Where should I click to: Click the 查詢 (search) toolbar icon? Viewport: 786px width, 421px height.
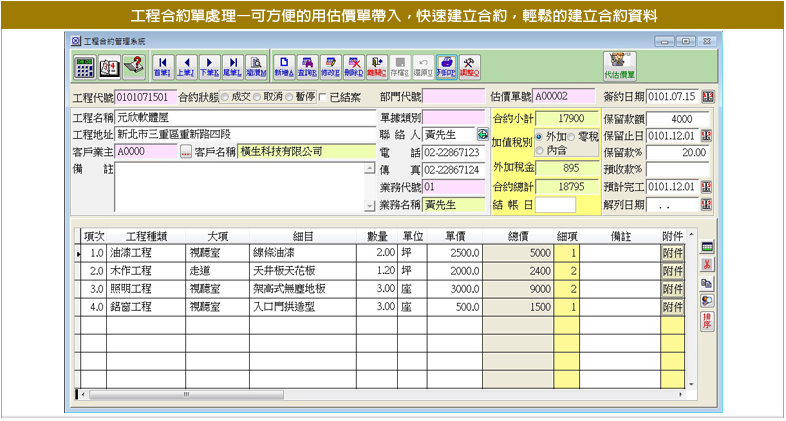pyautogui.click(x=307, y=67)
